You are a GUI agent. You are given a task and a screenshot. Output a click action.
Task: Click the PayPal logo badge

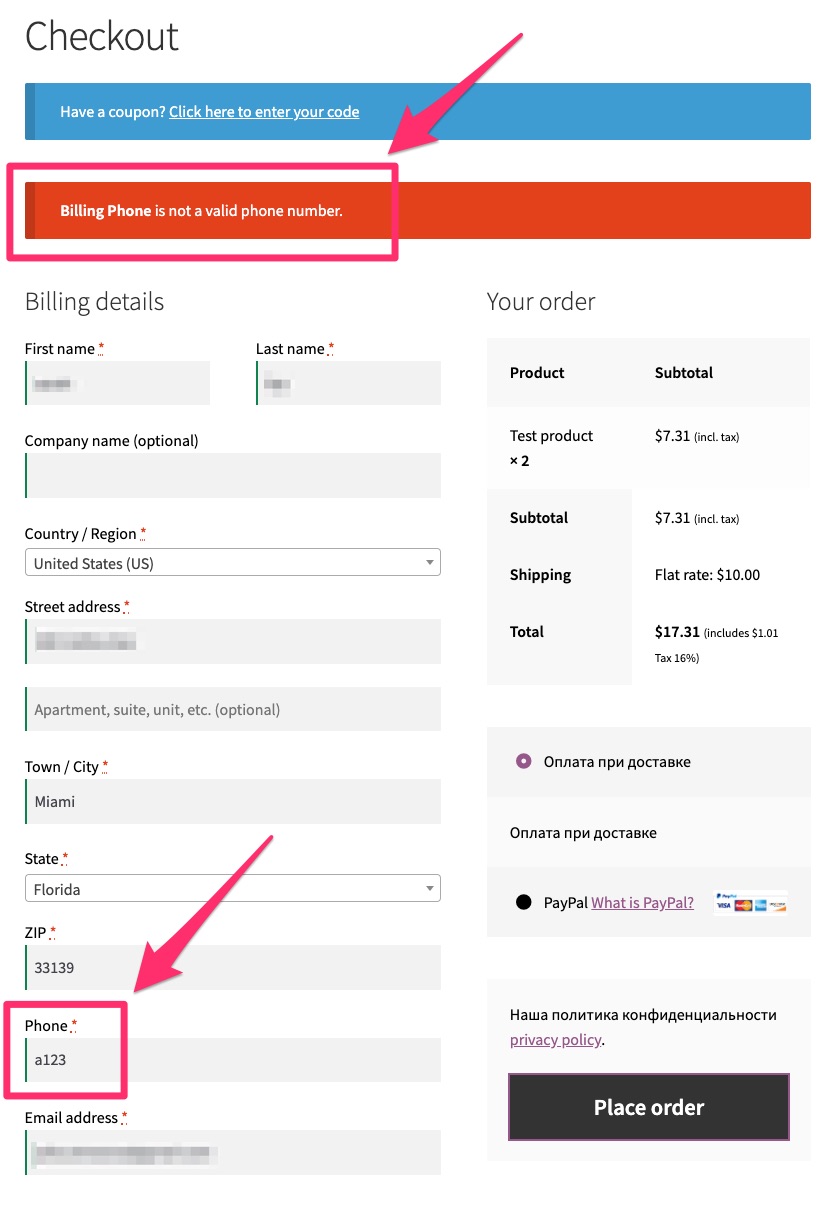click(725, 895)
